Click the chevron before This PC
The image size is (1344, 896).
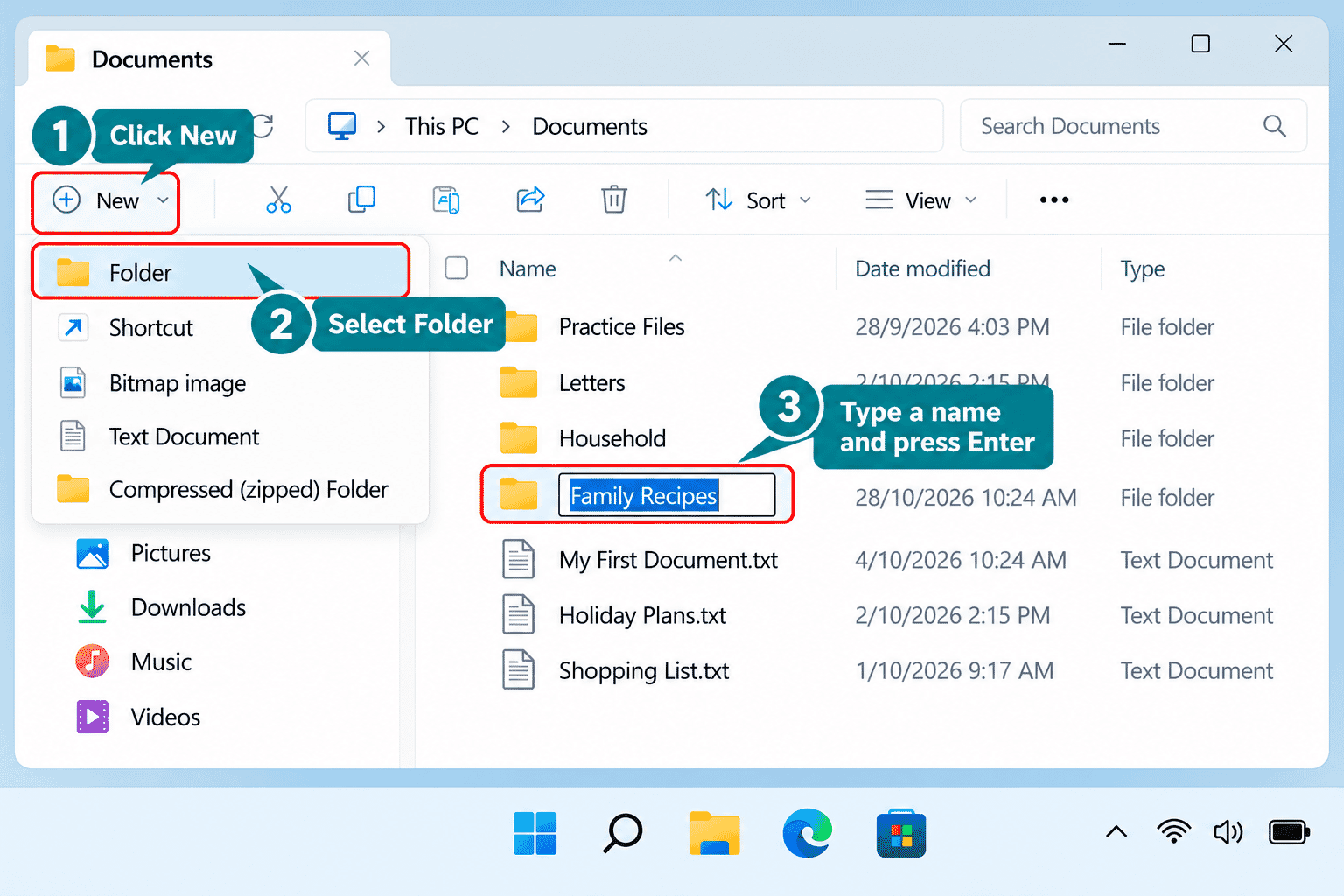pyautogui.click(x=381, y=127)
